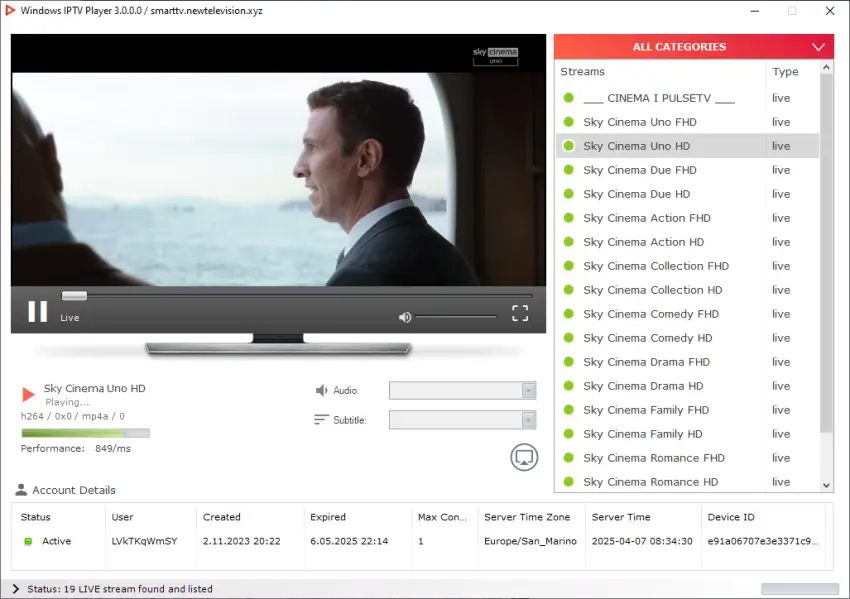Select Sky Cinema Collection HD stream

pos(687,290)
